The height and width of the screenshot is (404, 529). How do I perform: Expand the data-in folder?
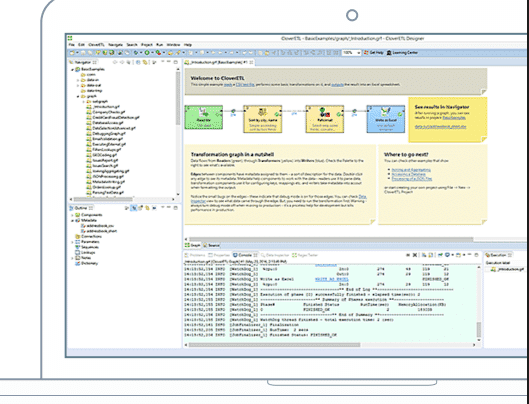(x=78, y=80)
